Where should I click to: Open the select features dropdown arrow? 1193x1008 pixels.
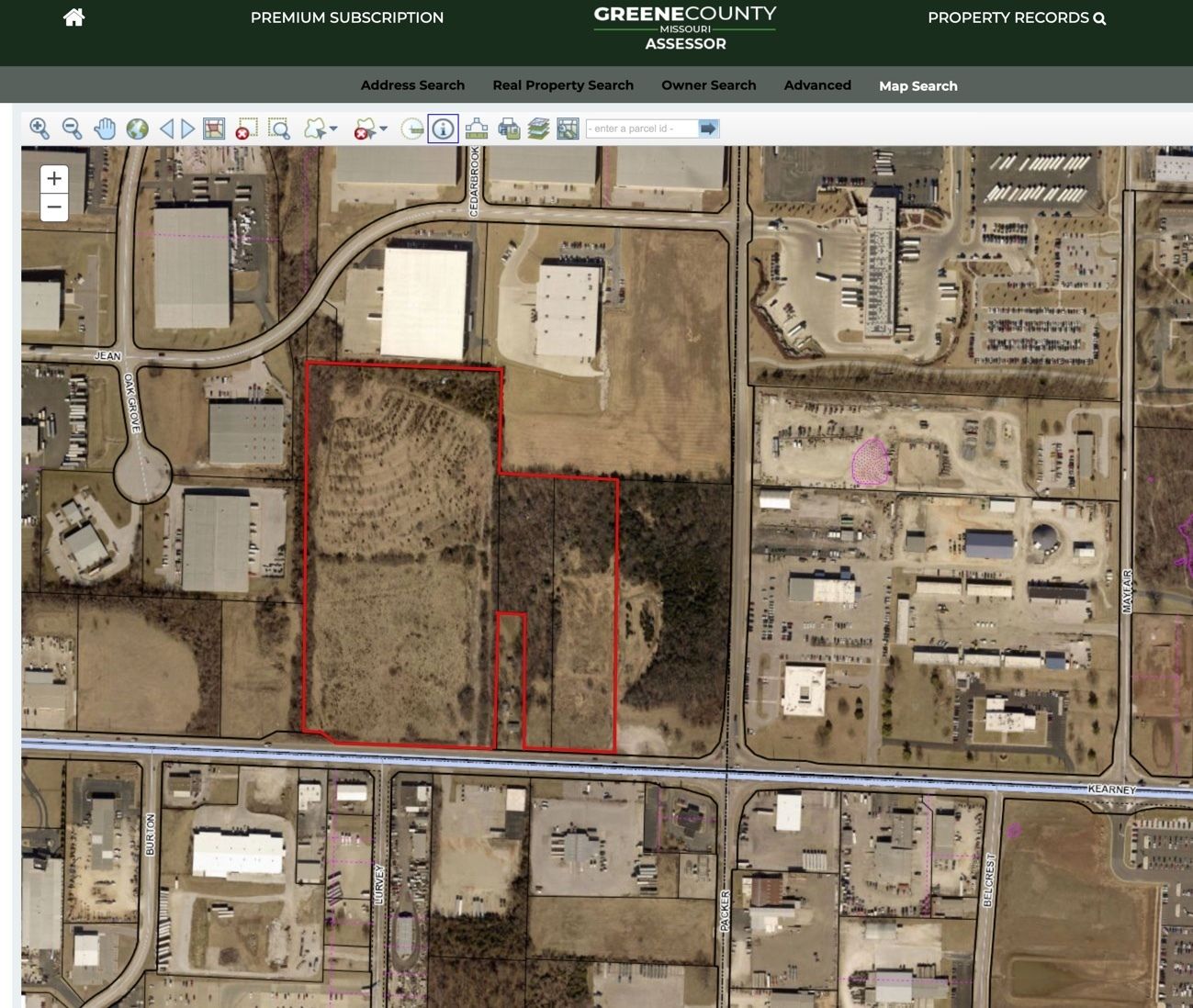[x=333, y=129]
